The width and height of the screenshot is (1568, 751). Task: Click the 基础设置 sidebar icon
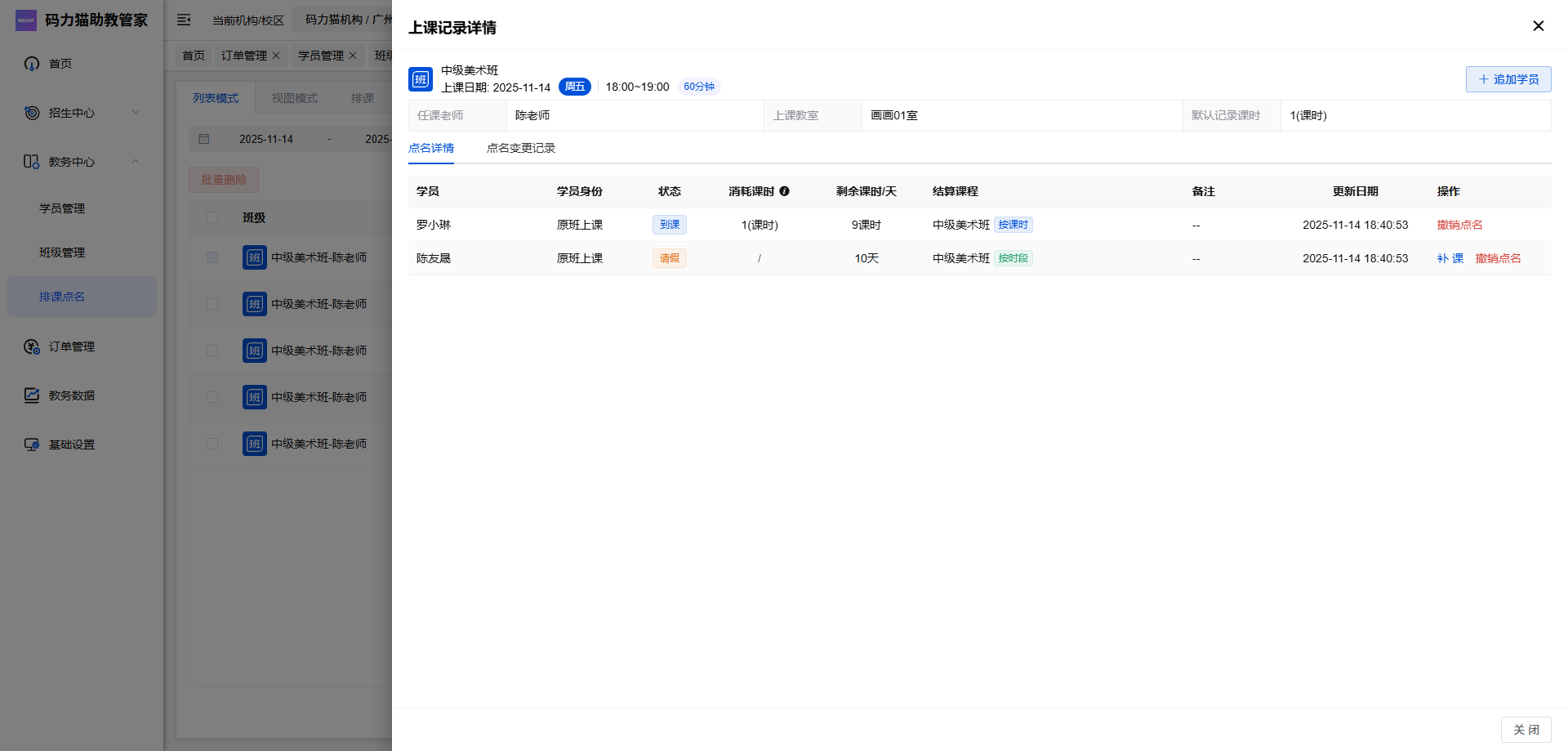(32, 445)
